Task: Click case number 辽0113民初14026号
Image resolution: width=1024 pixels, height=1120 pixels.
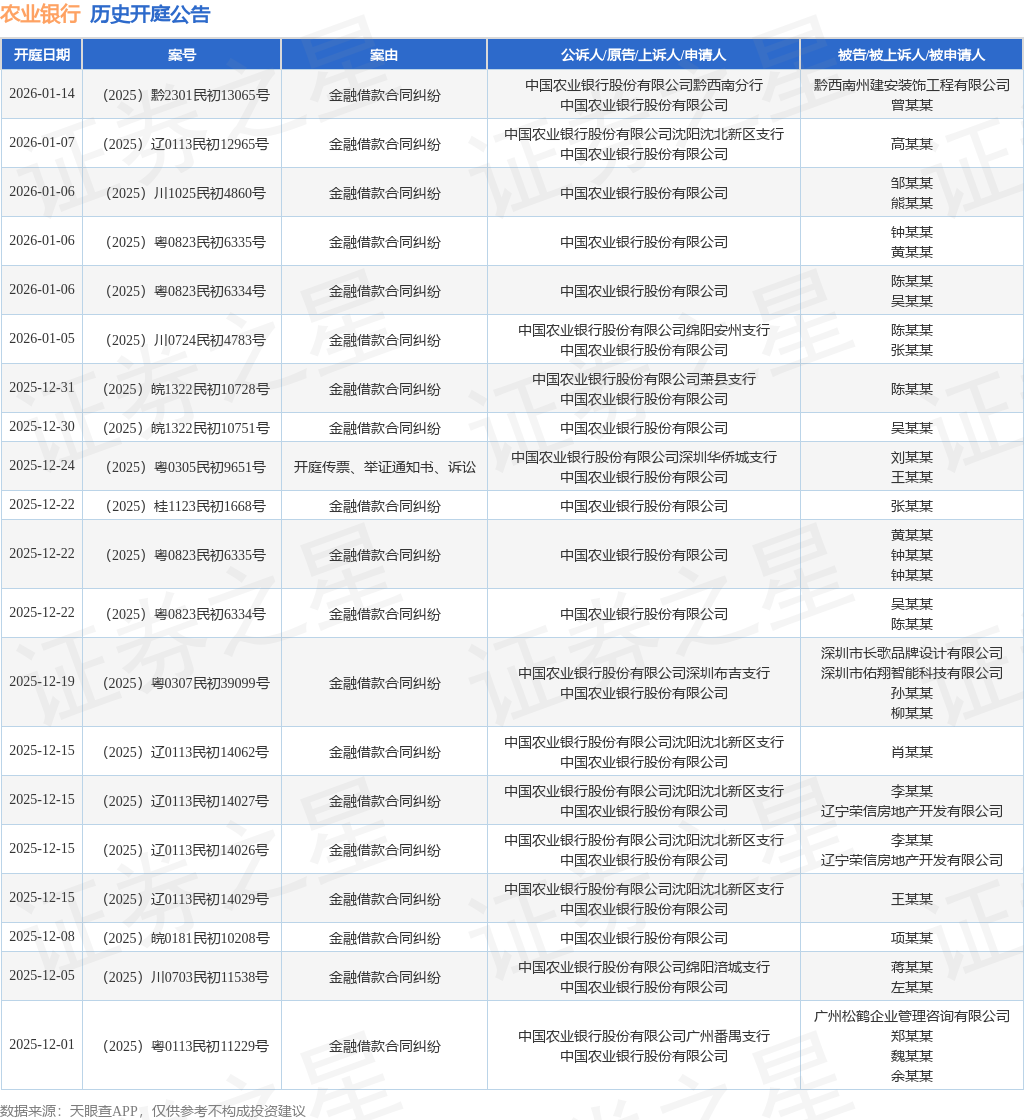Action: tap(186, 850)
